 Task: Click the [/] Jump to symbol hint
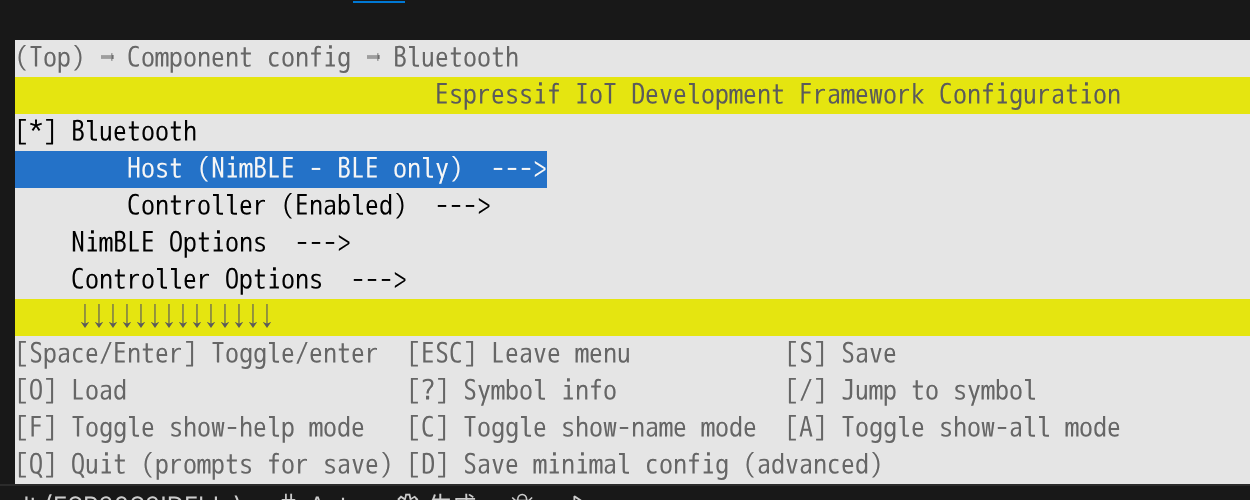pyautogui.click(x=911, y=391)
